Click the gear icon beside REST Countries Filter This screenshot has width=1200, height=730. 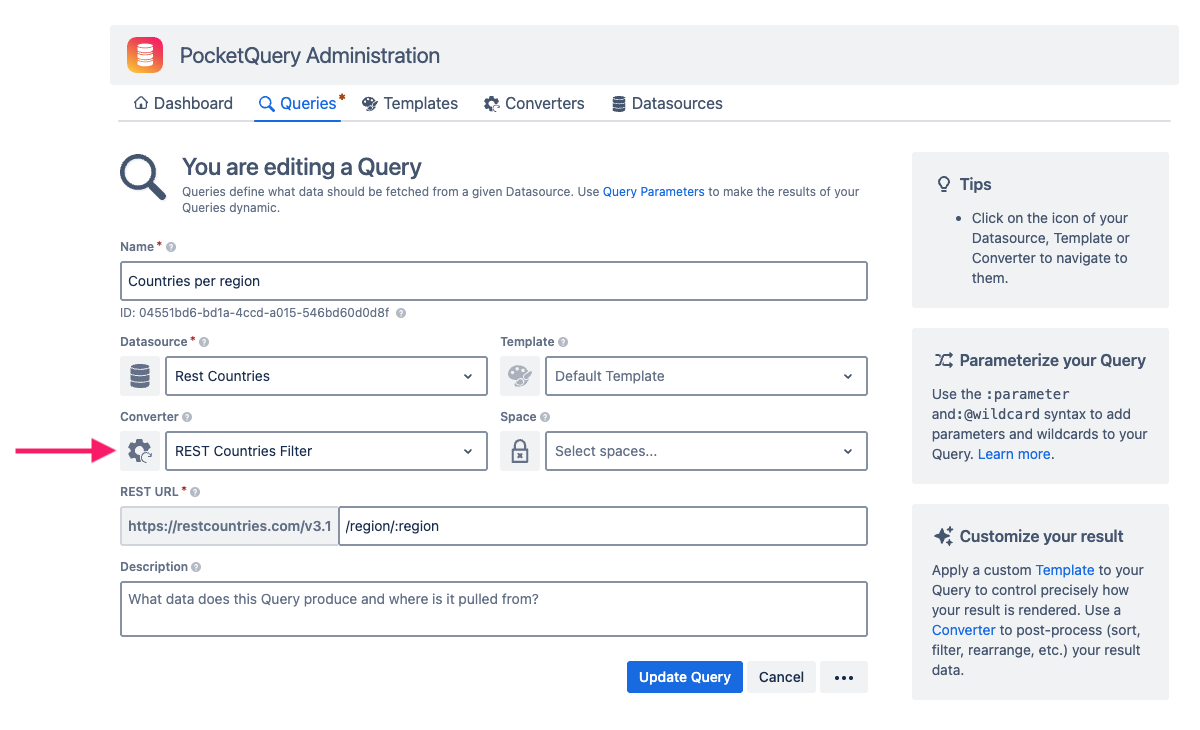tap(140, 451)
